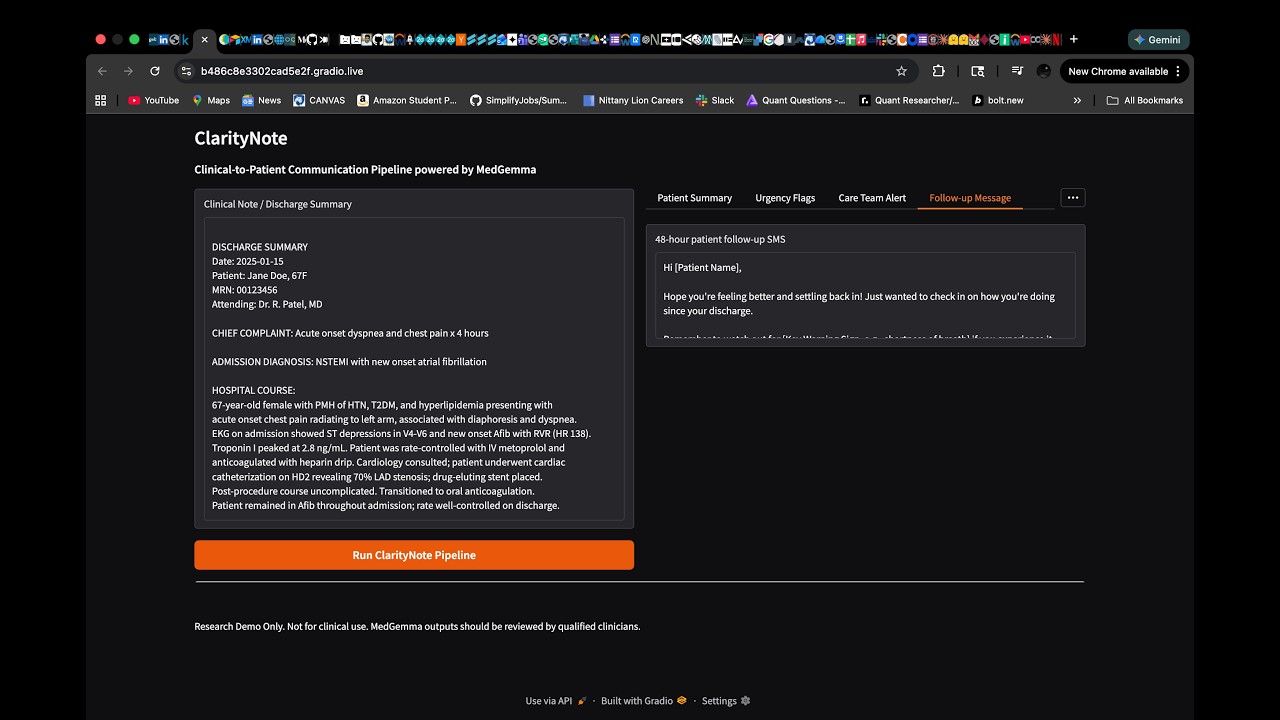
Task: Open the Use via API link
Action: tap(556, 701)
